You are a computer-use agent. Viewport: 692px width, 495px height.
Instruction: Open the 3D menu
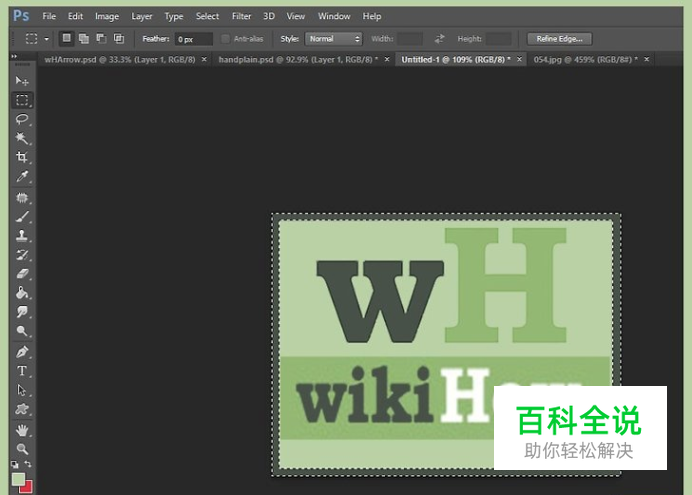269,16
